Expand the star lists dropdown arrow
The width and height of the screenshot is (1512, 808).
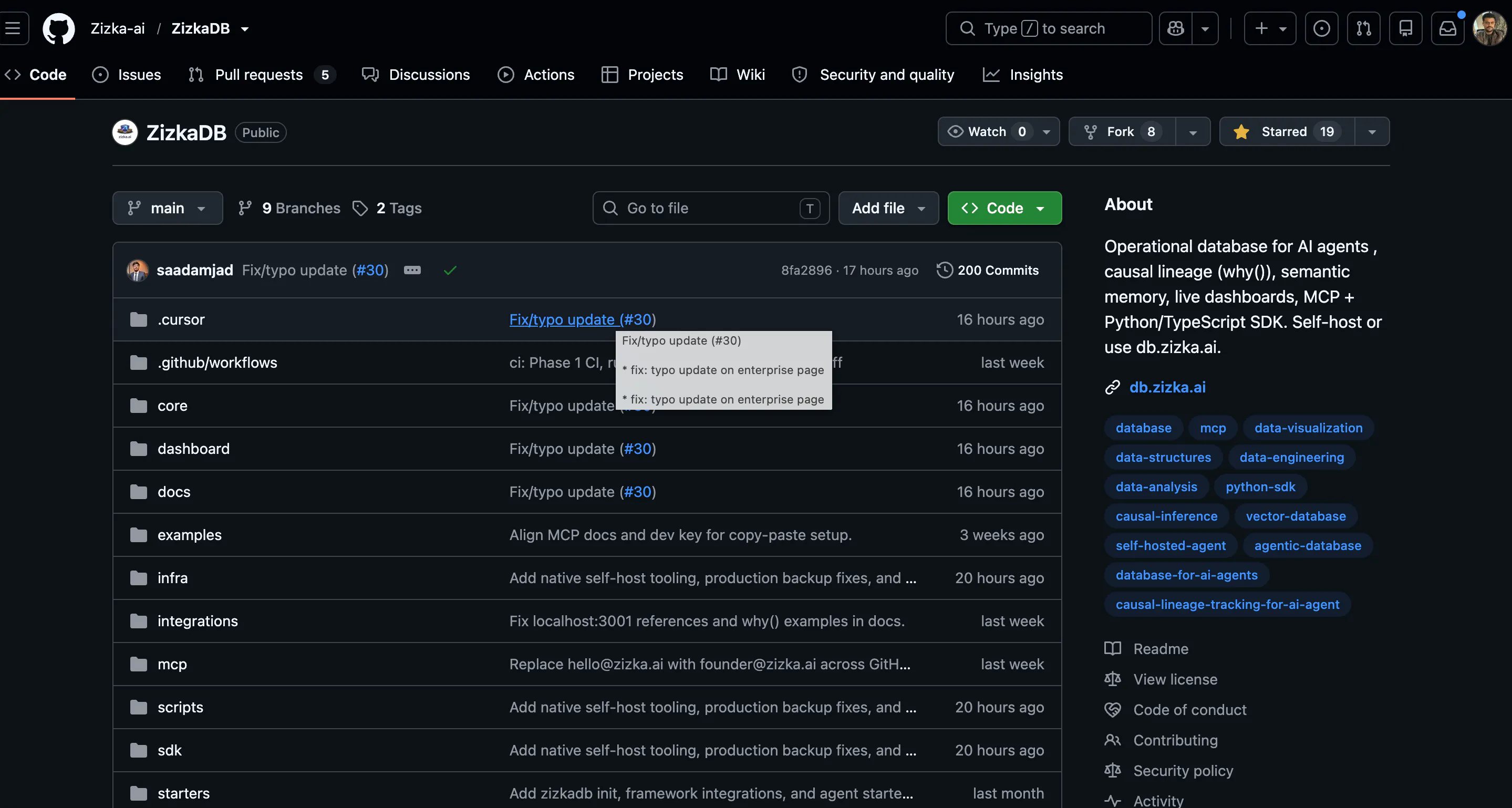coord(1372,131)
